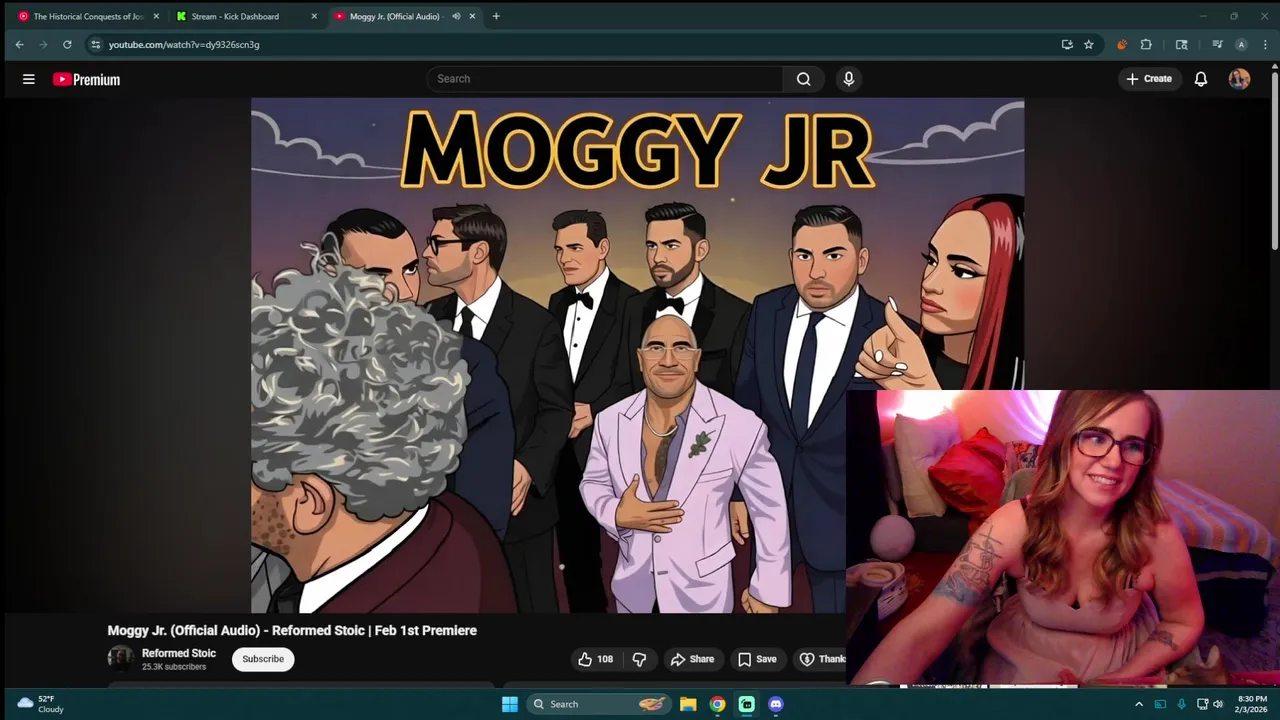Image resolution: width=1280 pixels, height=720 pixels.
Task: Focus the YouTube search input field
Action: tap(605, 79)
